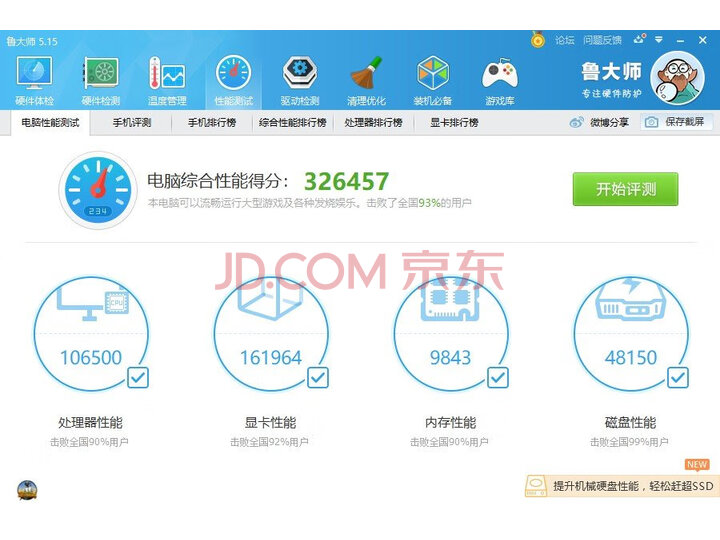The width and height of the screenshot is (720, 540).
Task: Click 击败全国99%用户 text
Action: coord(629,442)
